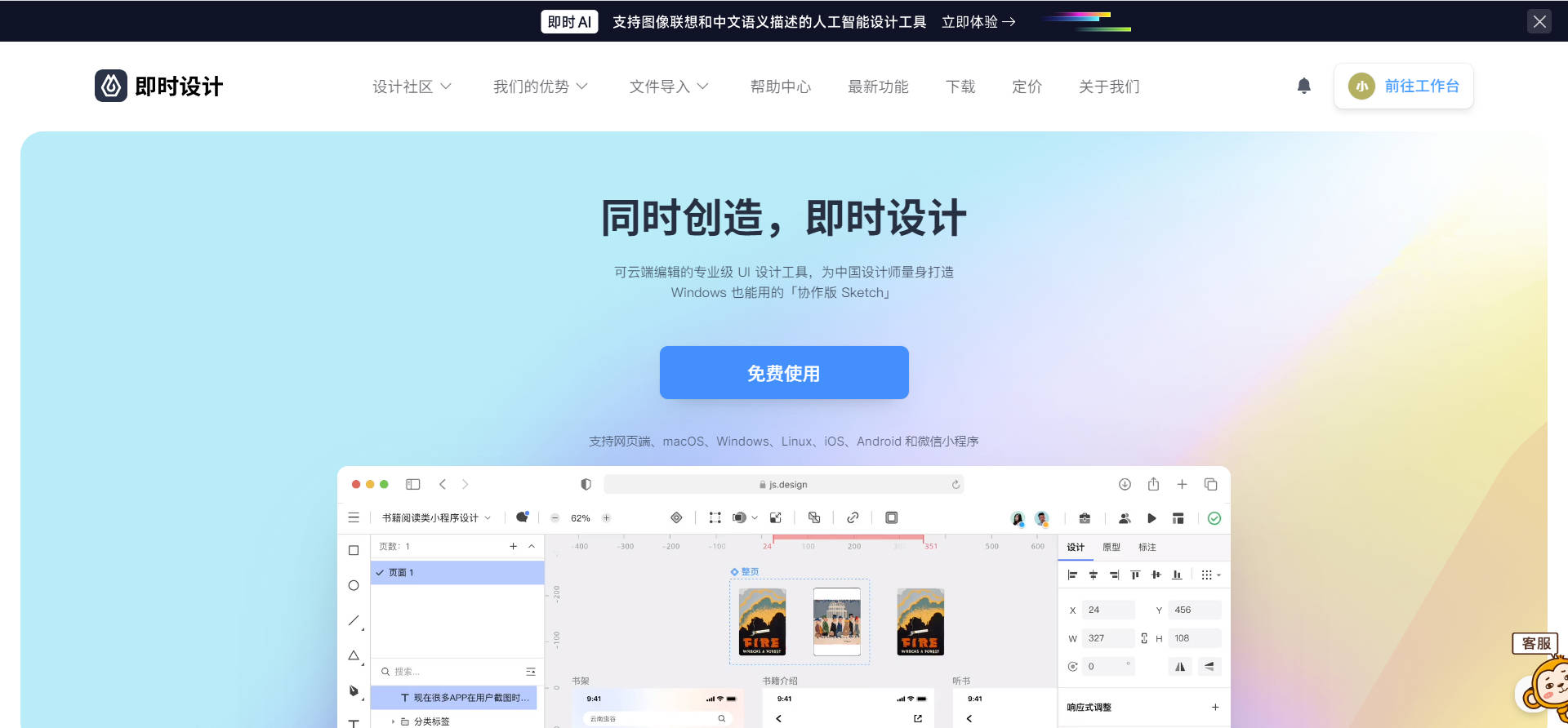The width and height of the screenshot is (1568, 728).
Task: Click the reload icon in the js.design address bar
Action: click(x=955, y=485)
